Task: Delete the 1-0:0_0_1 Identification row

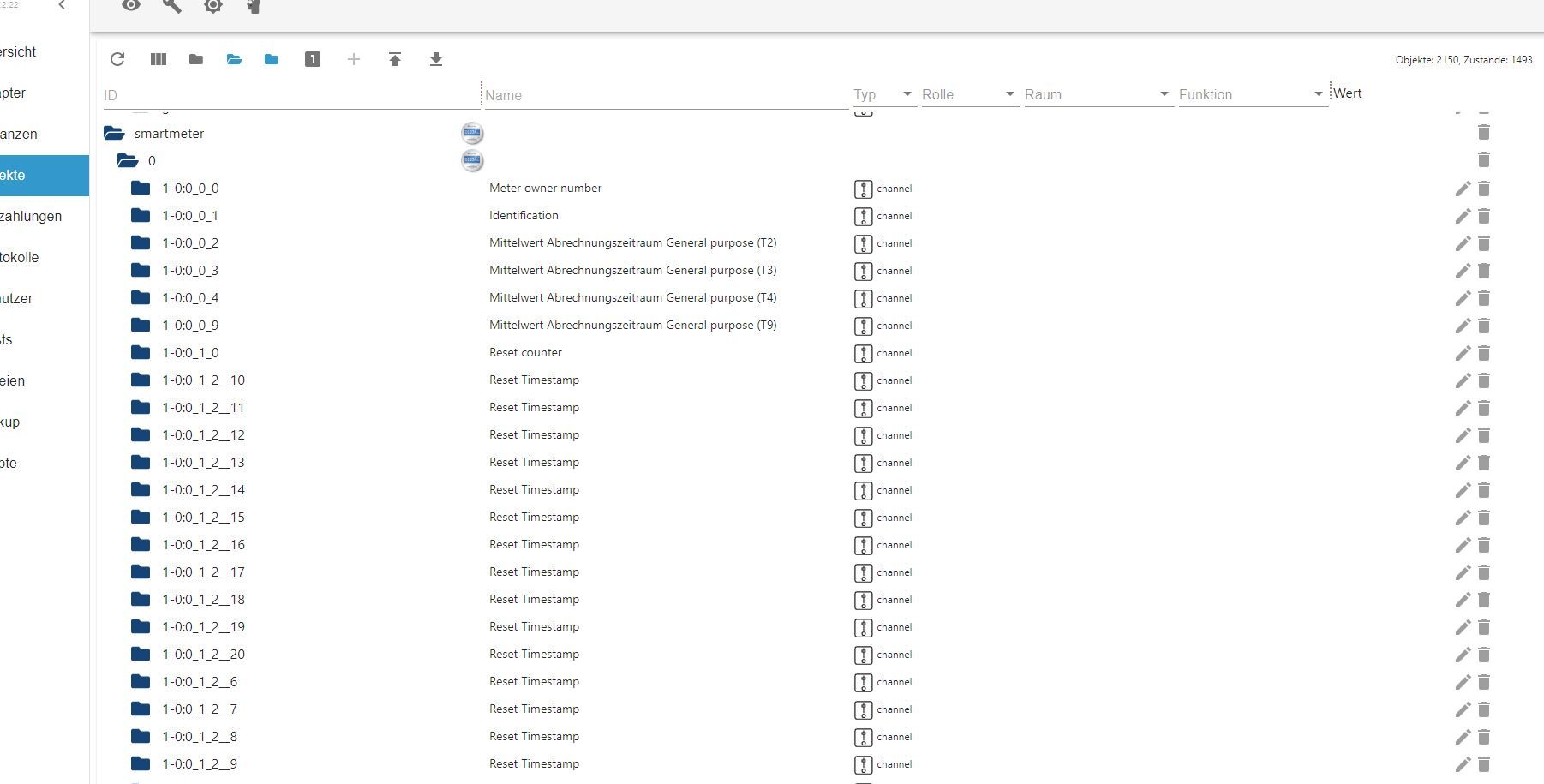Action: (1484, 216)
